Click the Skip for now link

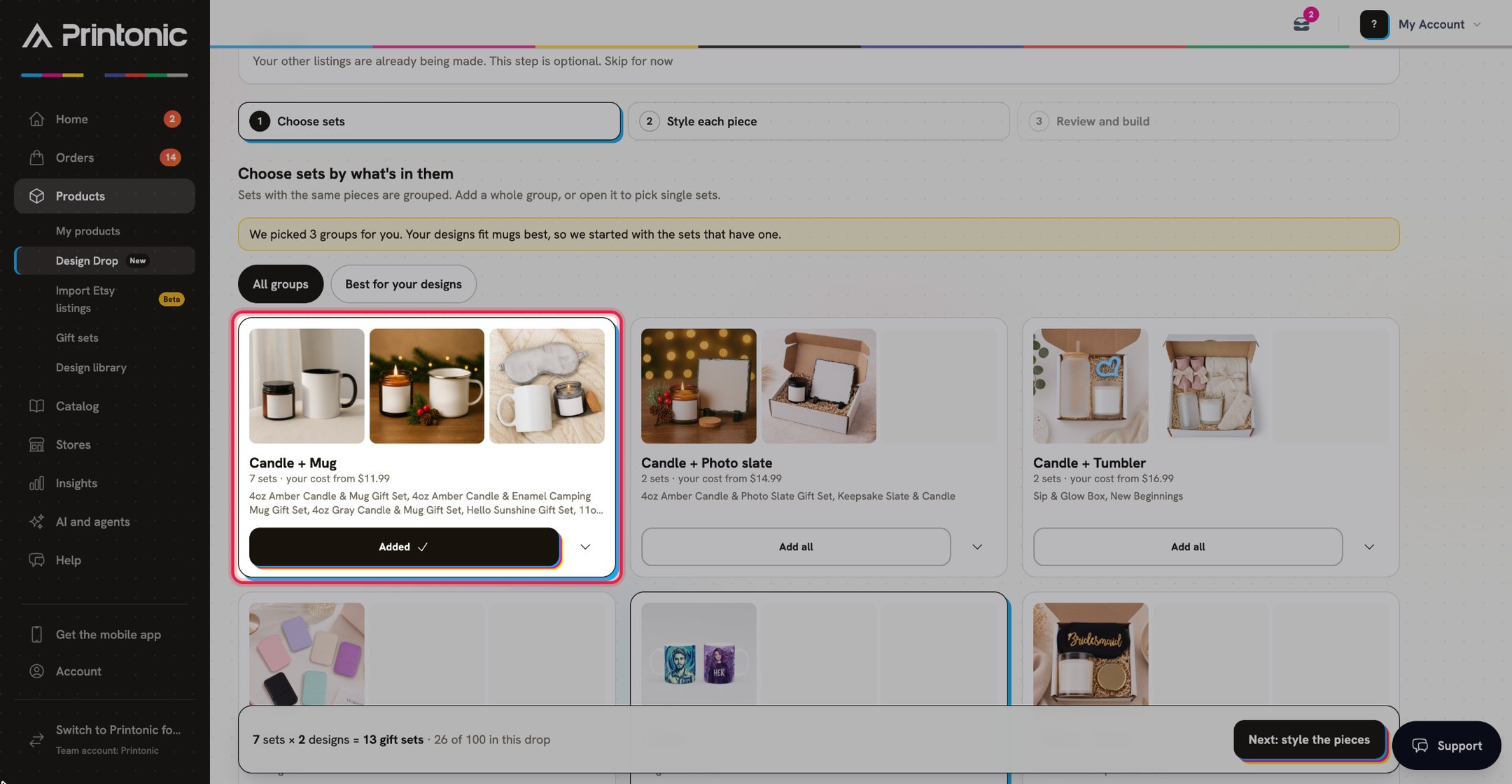(x=638, y=61)
